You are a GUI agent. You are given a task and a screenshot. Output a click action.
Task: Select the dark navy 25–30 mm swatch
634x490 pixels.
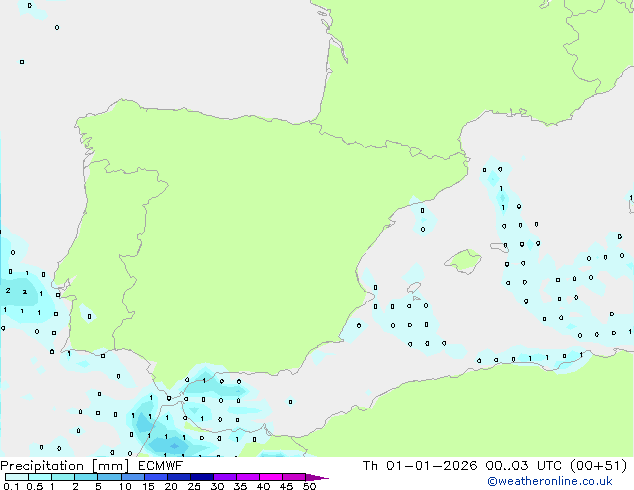202,477
